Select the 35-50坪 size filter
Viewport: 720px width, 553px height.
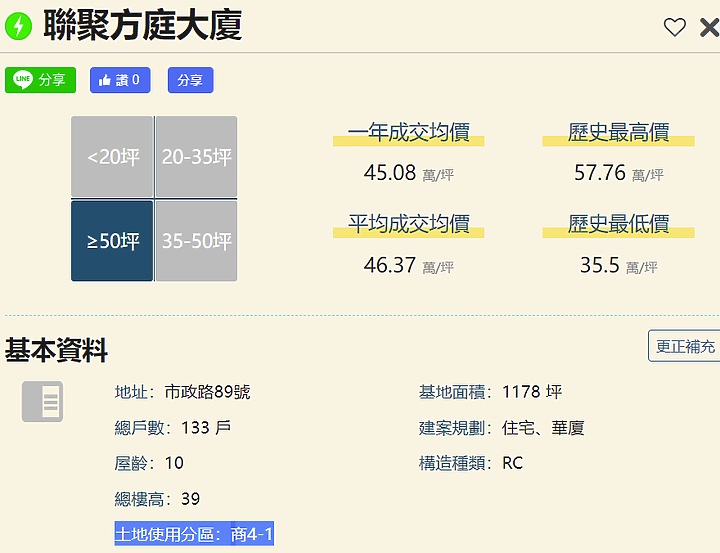[196, 241]
